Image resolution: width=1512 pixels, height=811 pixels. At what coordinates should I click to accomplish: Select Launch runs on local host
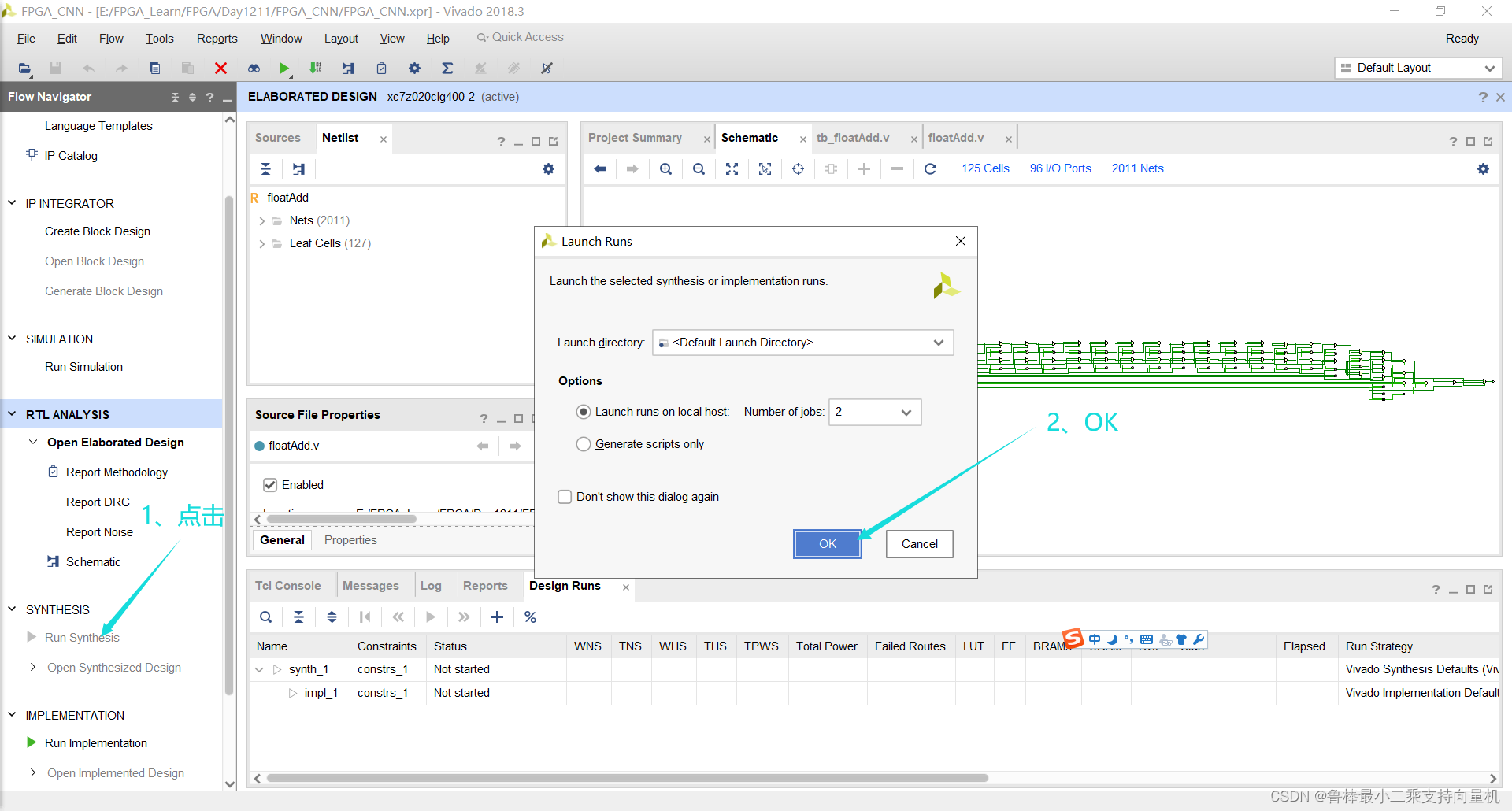click(x=584, y=412)
